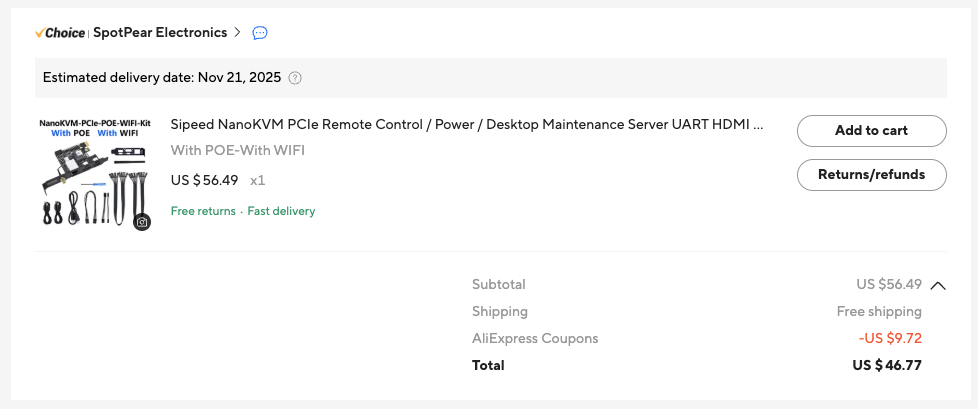Screen dimensions: 978x409
Task: Open the Sipeed NanoKVM PCIe product title
Action: point(467,125)
